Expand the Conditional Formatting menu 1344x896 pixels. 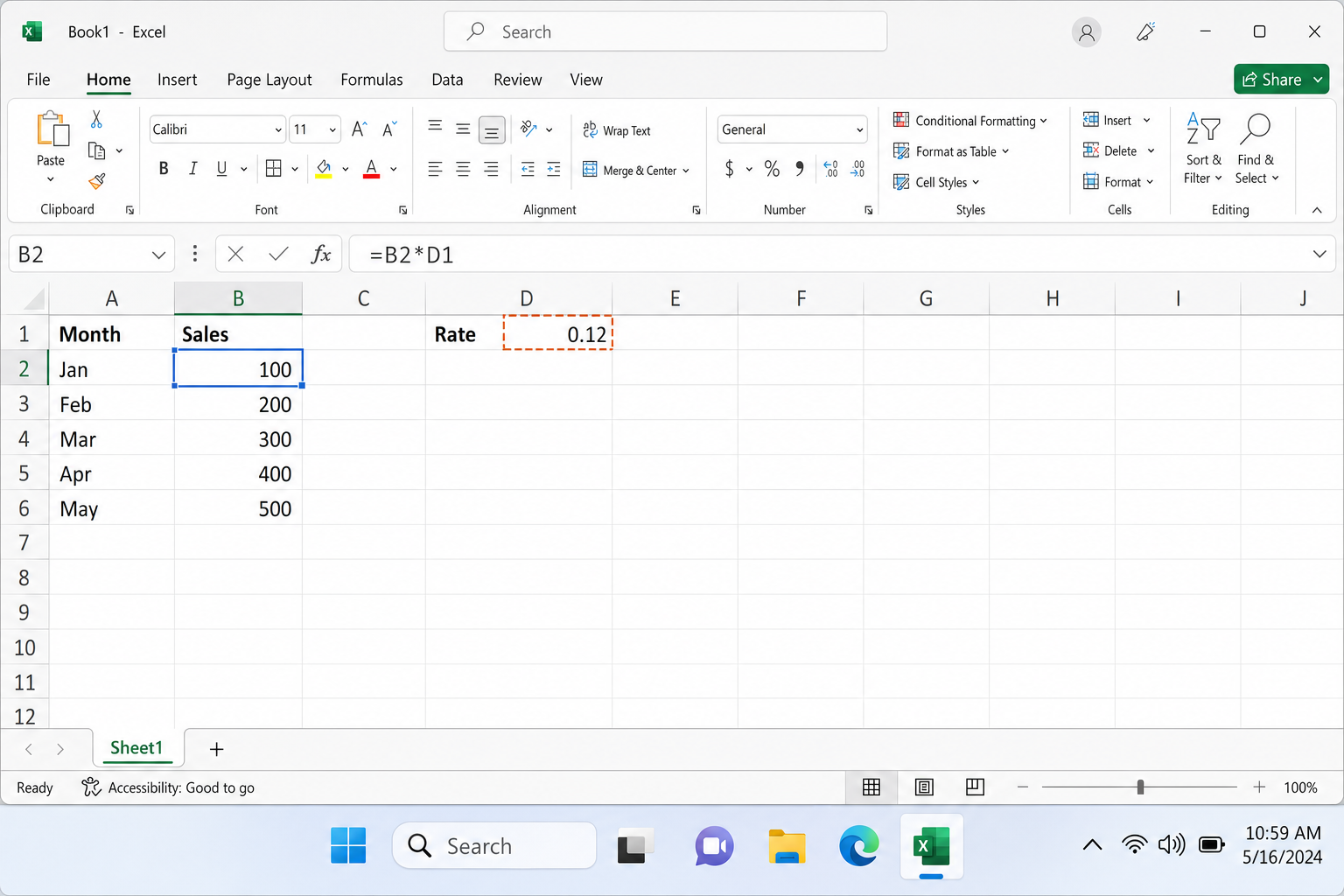[969, 121]
